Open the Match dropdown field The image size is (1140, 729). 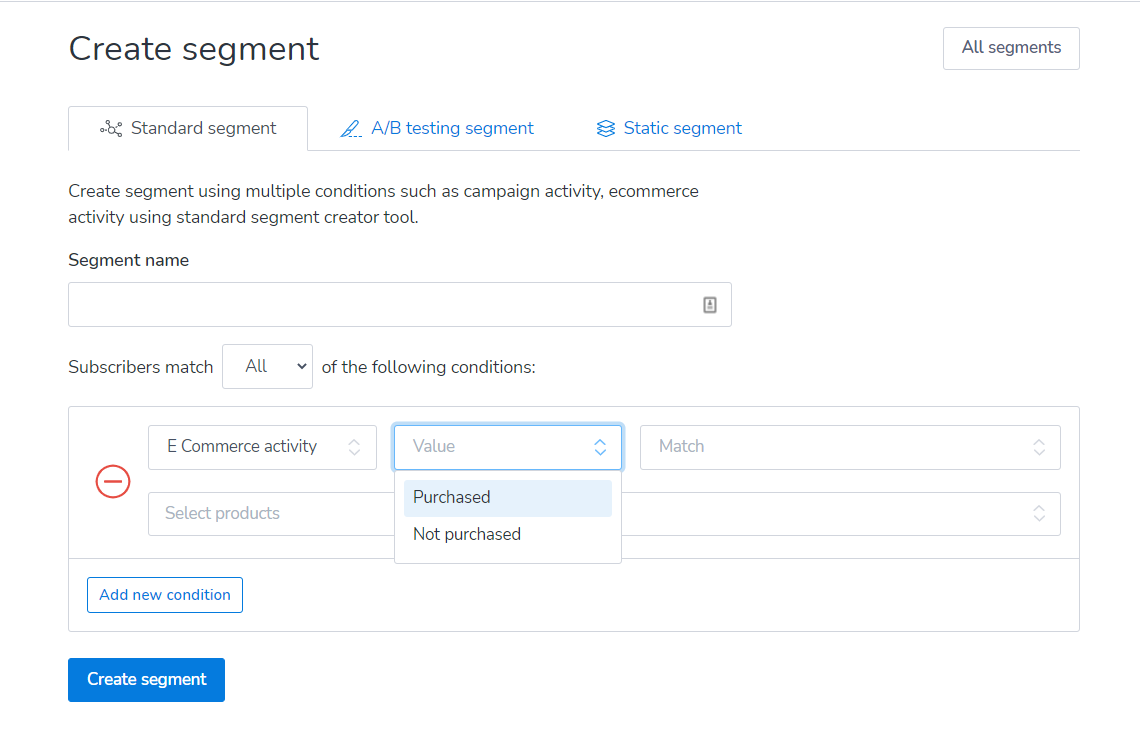(849, 447)
